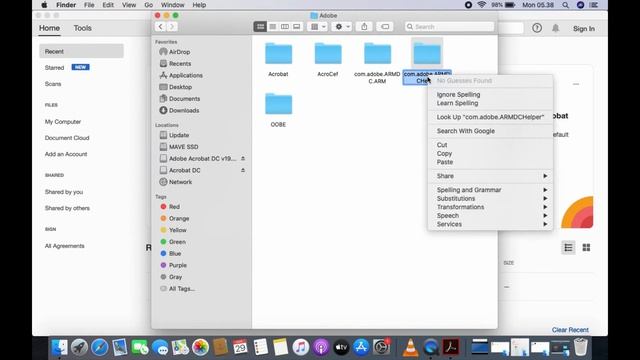This screenshot has width=640, height=360.
Task: Go forward in Finder window
Action: (172, 27)
